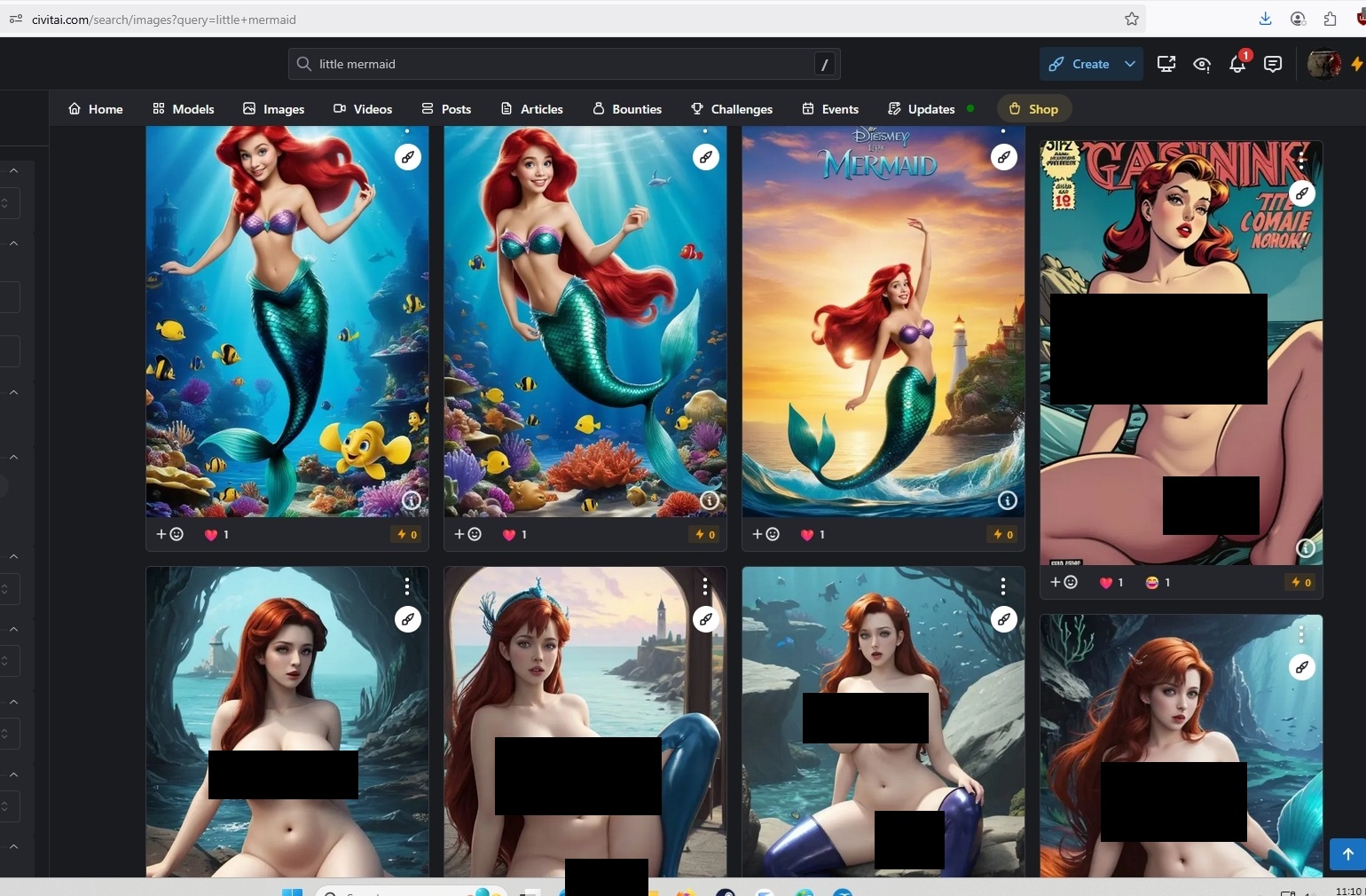1366x896 pixels.
Task: Toggle heart reaction on teal-top mermaid image
Action: (515, 534)
